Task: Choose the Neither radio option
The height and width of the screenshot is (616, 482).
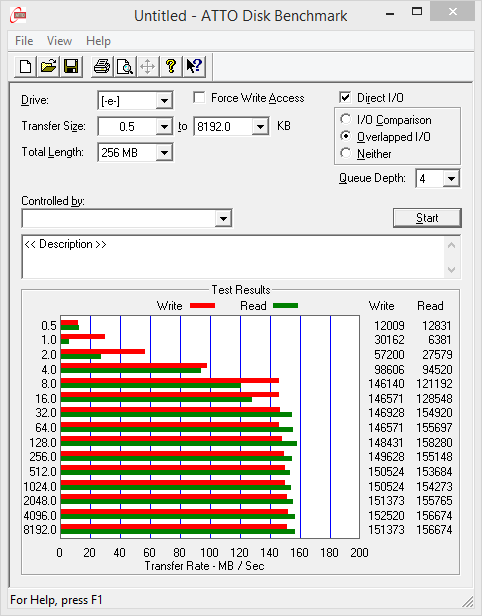Action: (x=346, y=153)
